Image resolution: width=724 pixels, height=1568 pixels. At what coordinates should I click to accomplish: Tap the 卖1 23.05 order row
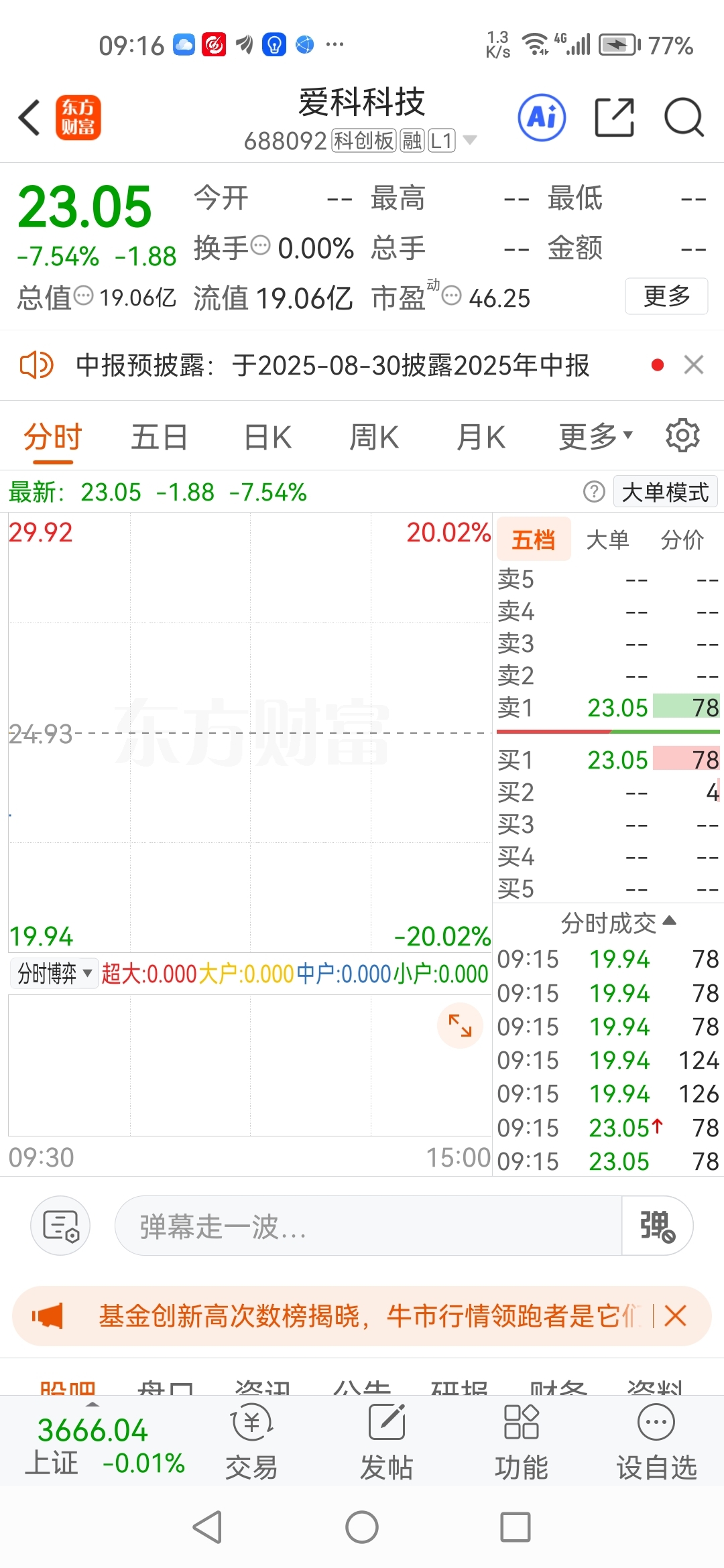pyautogui.click(x=608, y=707)
